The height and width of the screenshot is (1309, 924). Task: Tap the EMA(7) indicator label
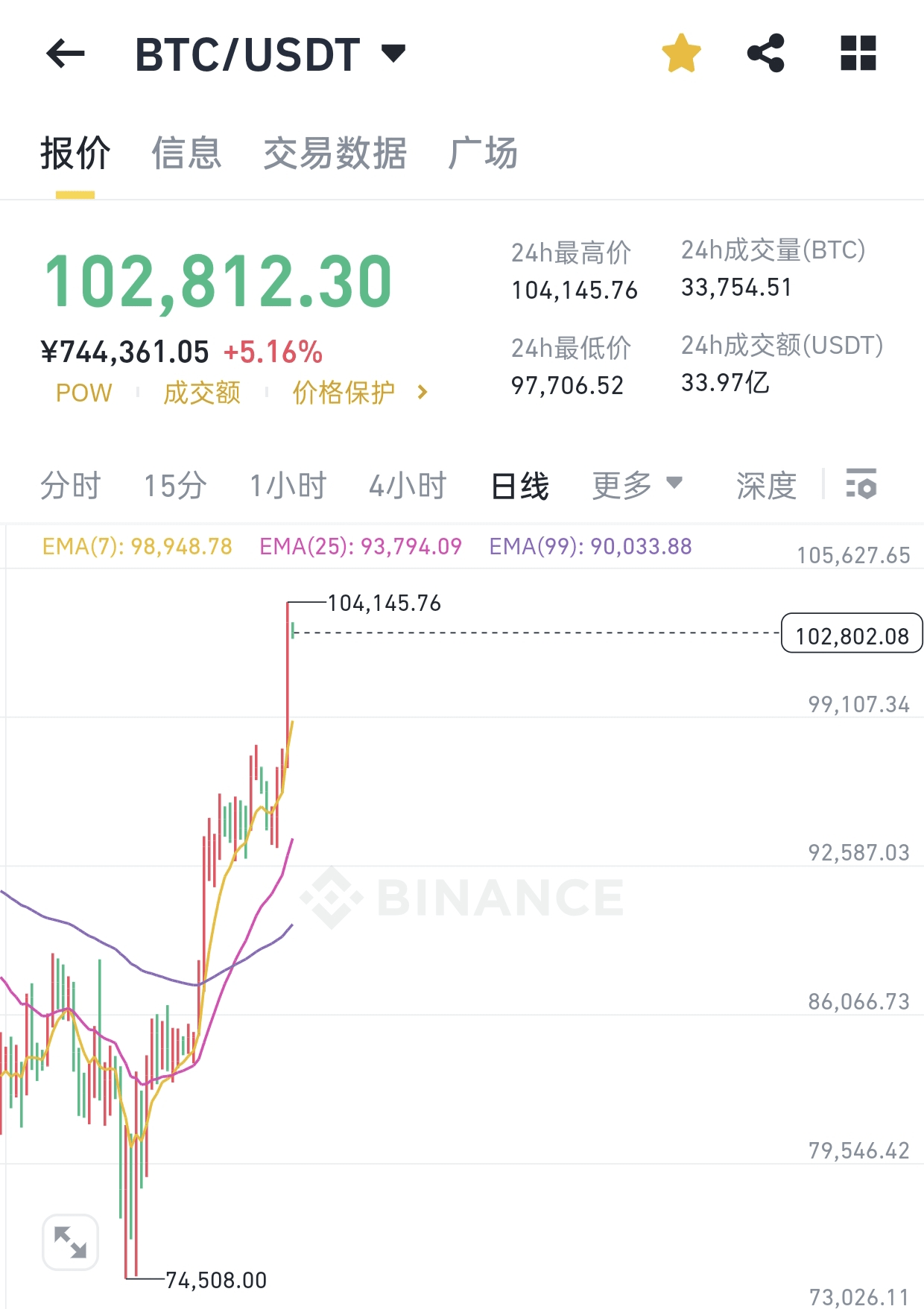(137, 547)
